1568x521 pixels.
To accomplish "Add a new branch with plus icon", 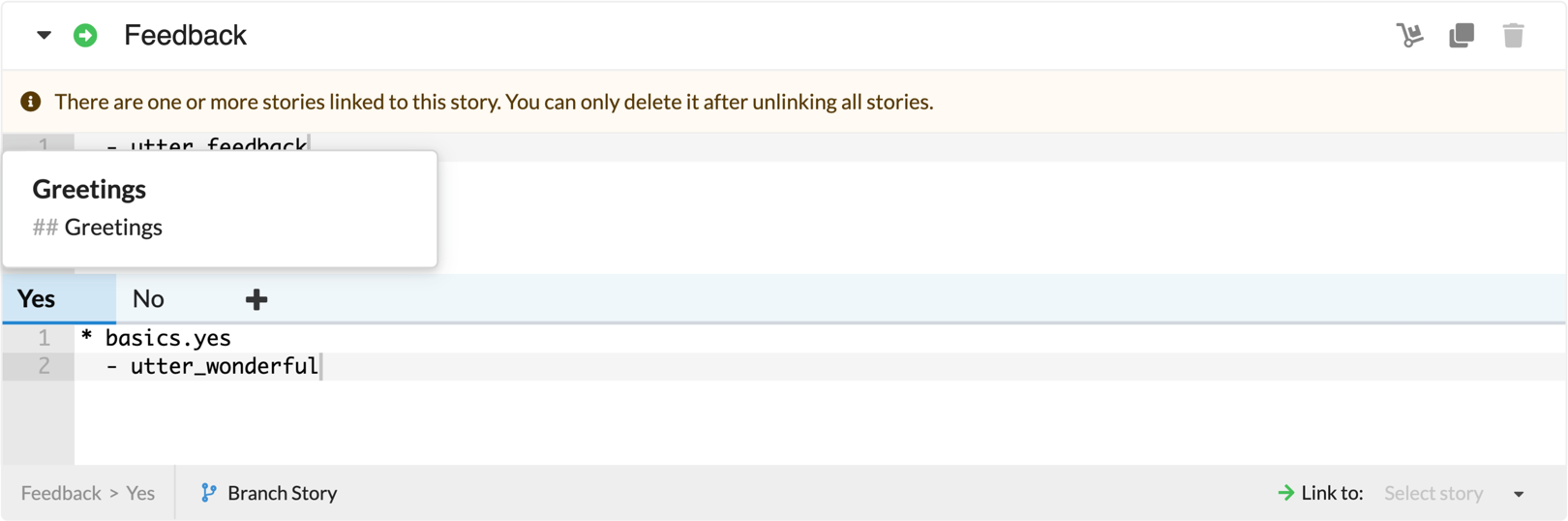I will click(x=256, y=299).
